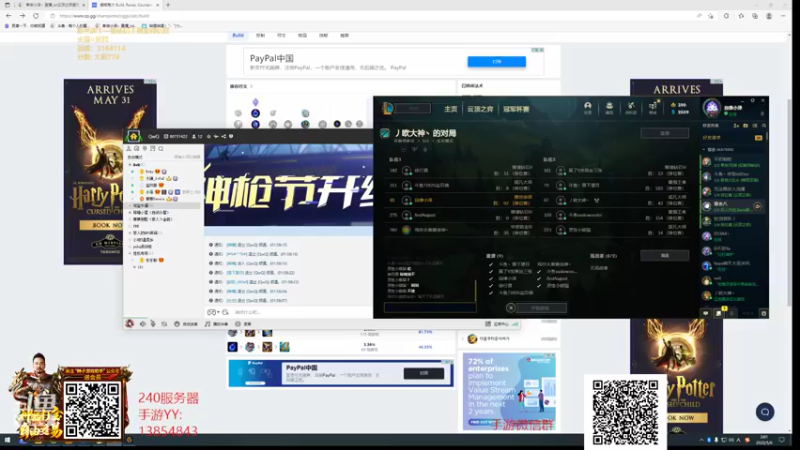Open the chat bubble icon under the friends list
Viewport: 800px width, 450px height.
(706, 313)
